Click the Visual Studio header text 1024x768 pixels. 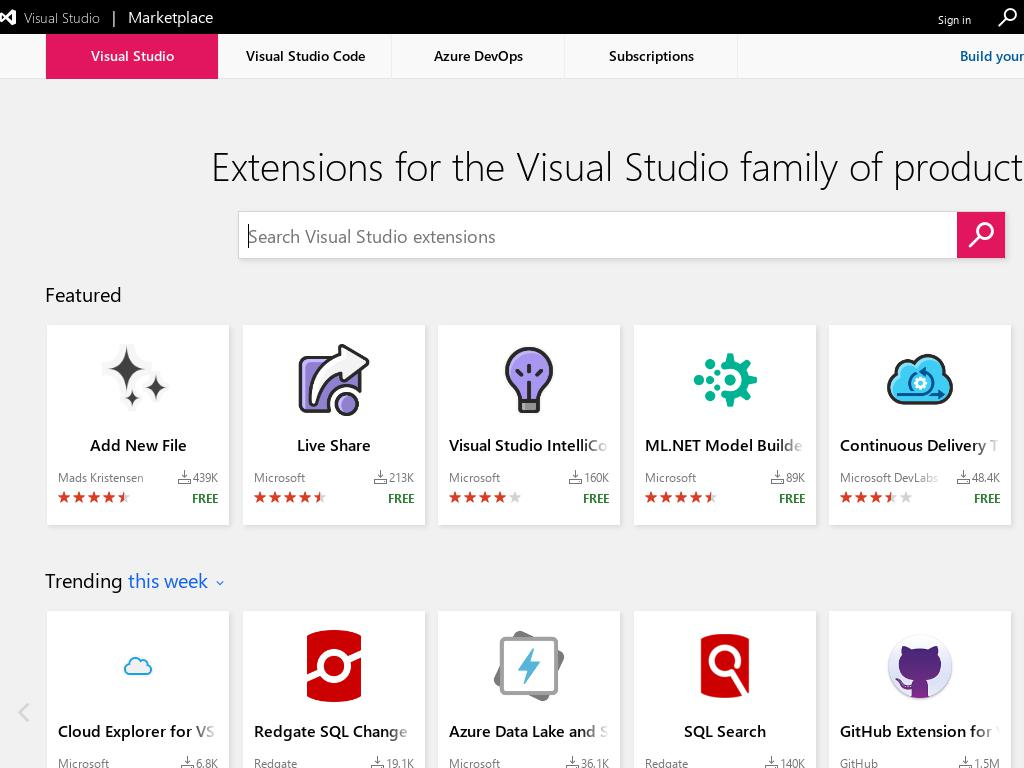(62, 18)
